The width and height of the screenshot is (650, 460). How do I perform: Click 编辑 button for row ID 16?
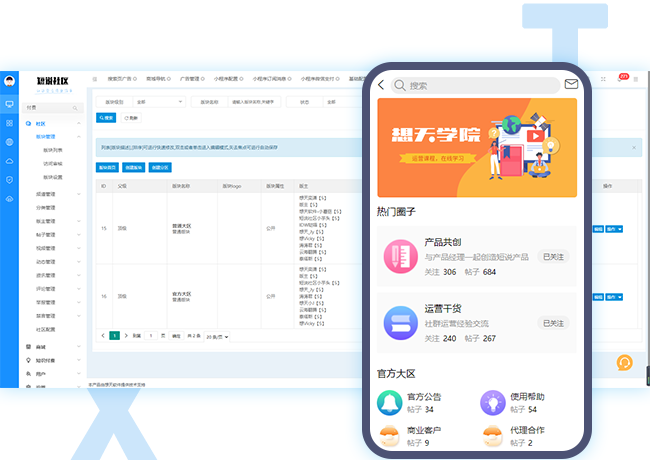point(598,297)
